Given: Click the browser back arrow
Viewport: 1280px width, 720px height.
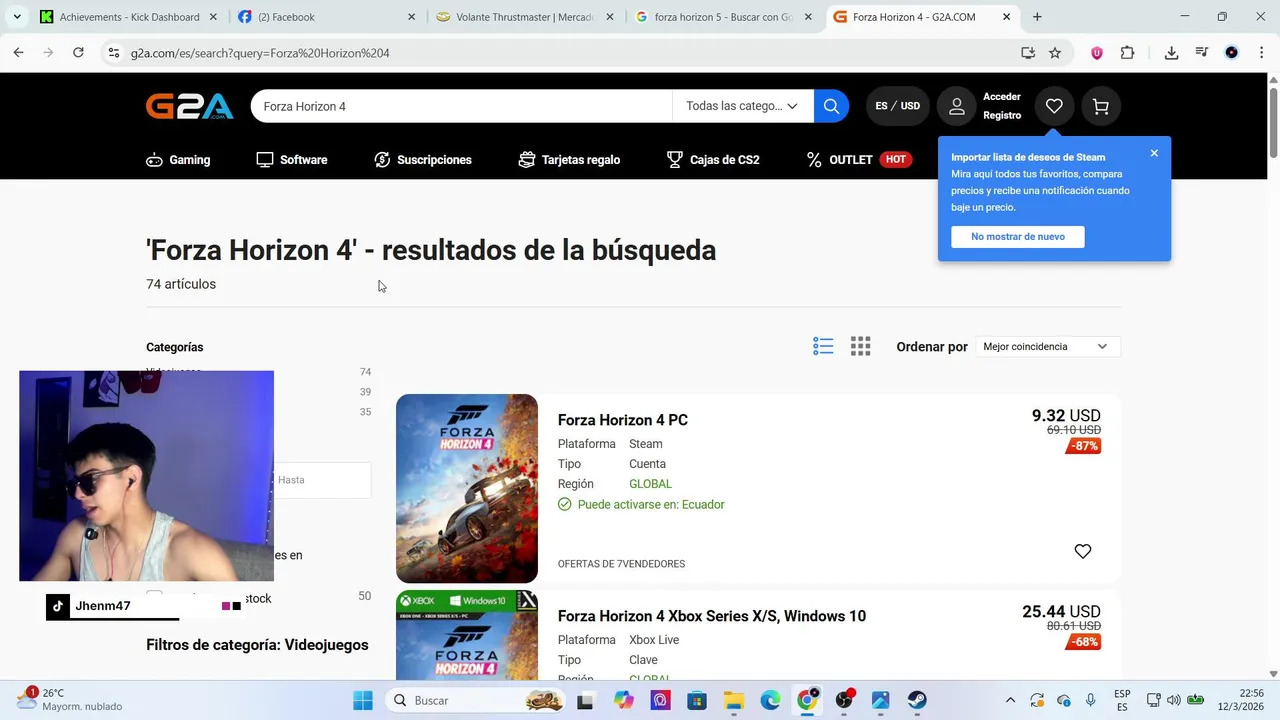Looking at the screenshot, I should [x=18, y=53].
